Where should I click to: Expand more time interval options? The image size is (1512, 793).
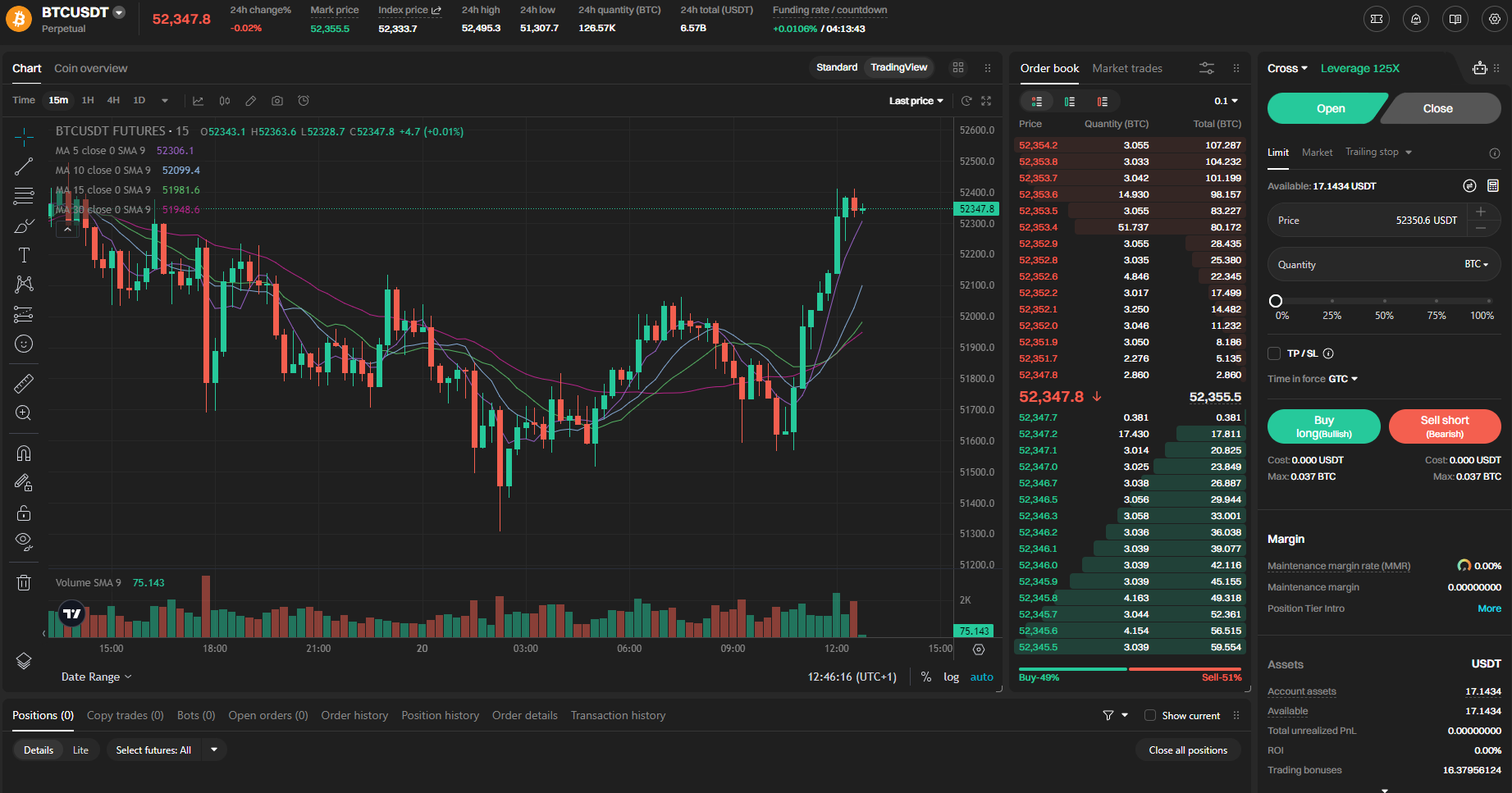tap(165, 101)
